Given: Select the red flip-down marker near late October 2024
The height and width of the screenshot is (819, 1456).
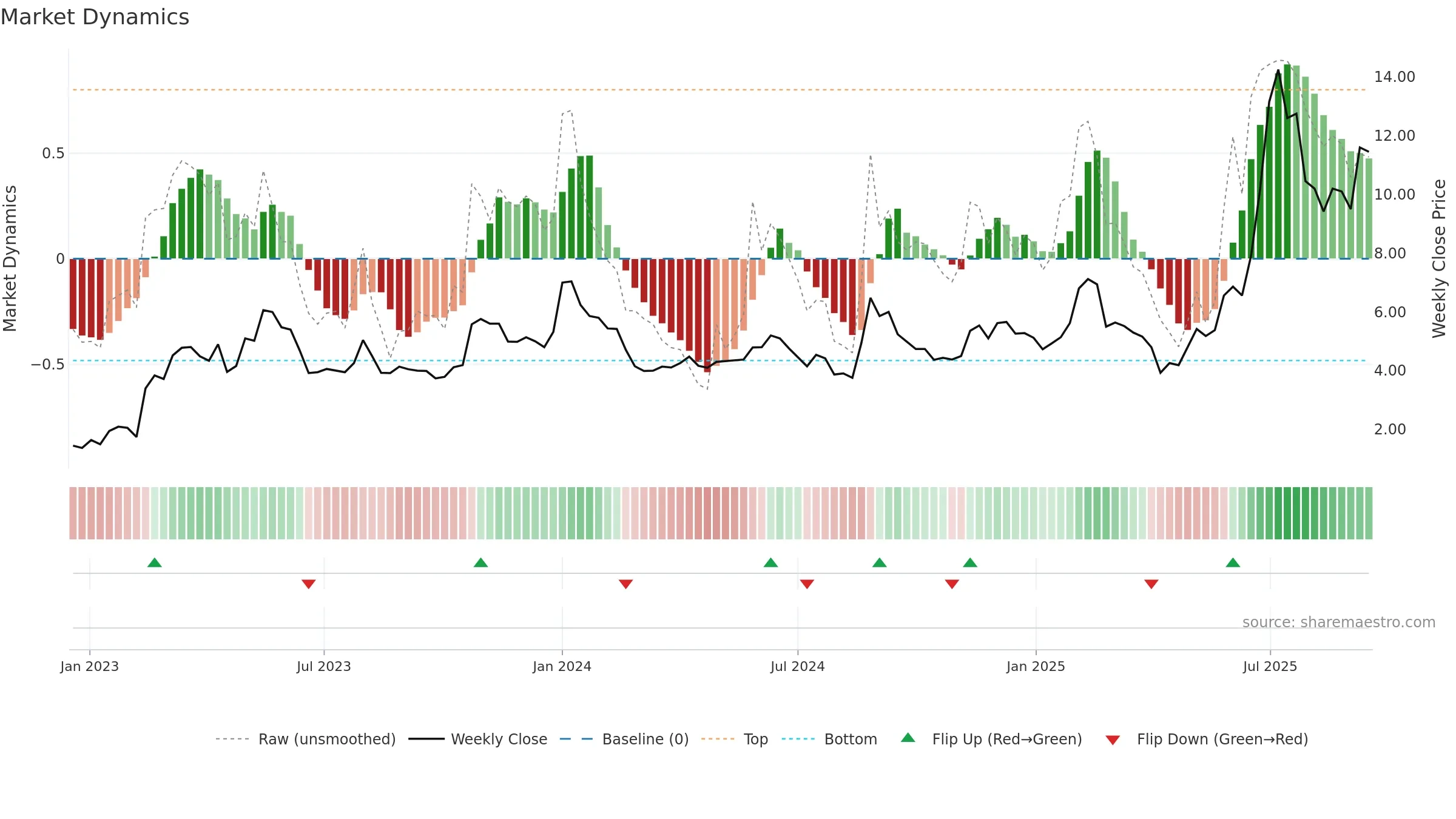Looking at the screenshot, I should (x=952, y=584).
